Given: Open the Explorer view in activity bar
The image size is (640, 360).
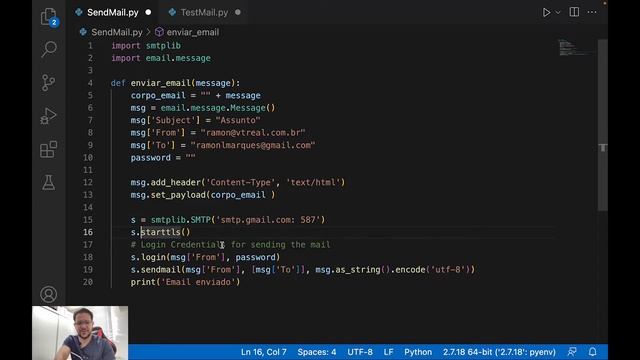Looking at the screenshot, I should click(49, 17).
